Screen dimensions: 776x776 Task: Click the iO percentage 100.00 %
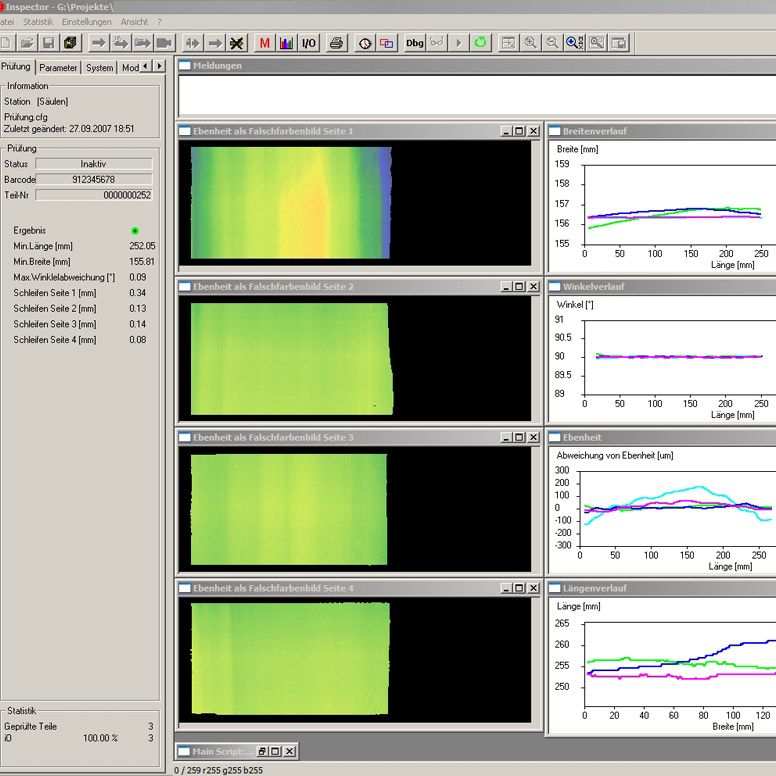(x=100, y=738)
